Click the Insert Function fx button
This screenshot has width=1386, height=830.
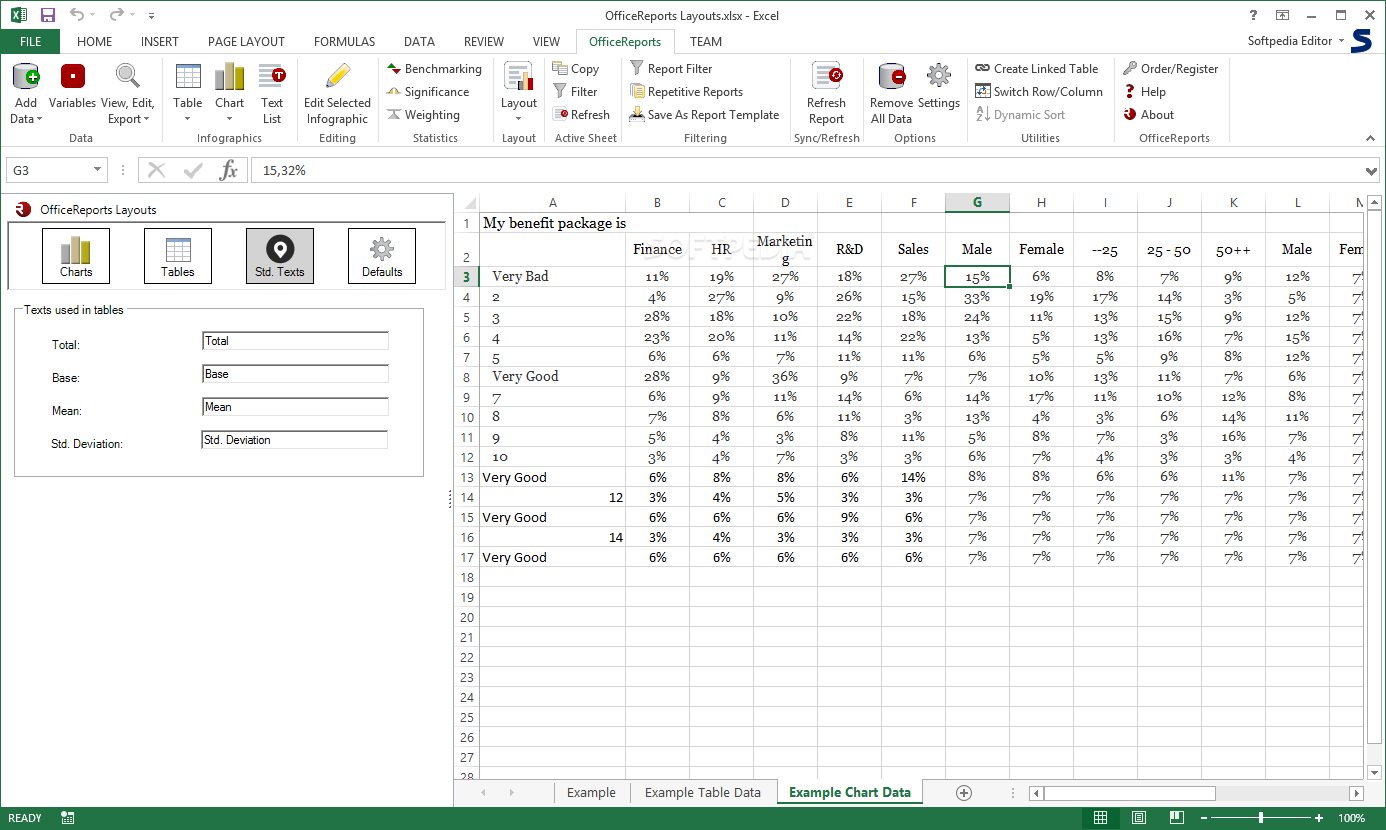click(x=229, y=170)
